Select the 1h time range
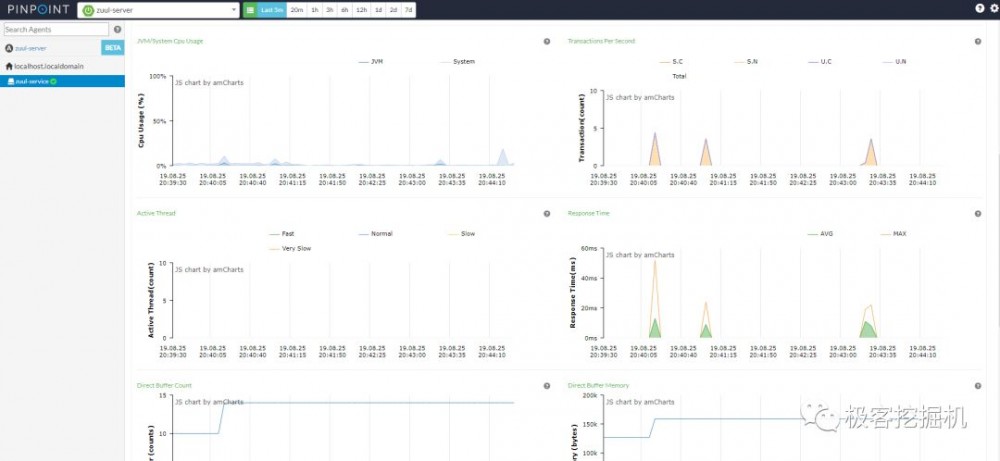The height and width of the screenshot is (461, 1000). [314, 10]
